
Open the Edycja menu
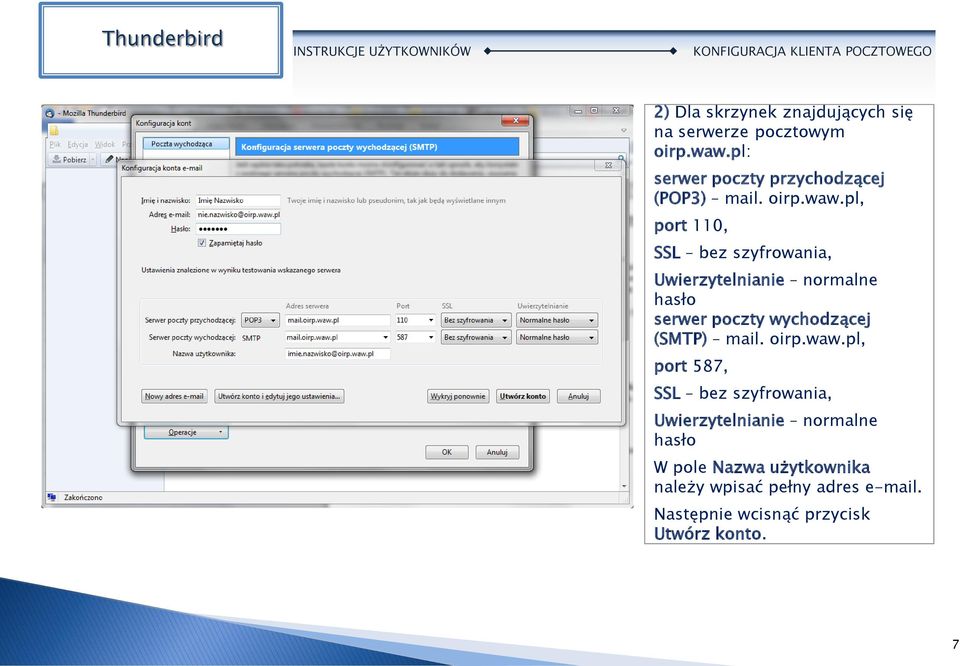(x=78, y=144)
